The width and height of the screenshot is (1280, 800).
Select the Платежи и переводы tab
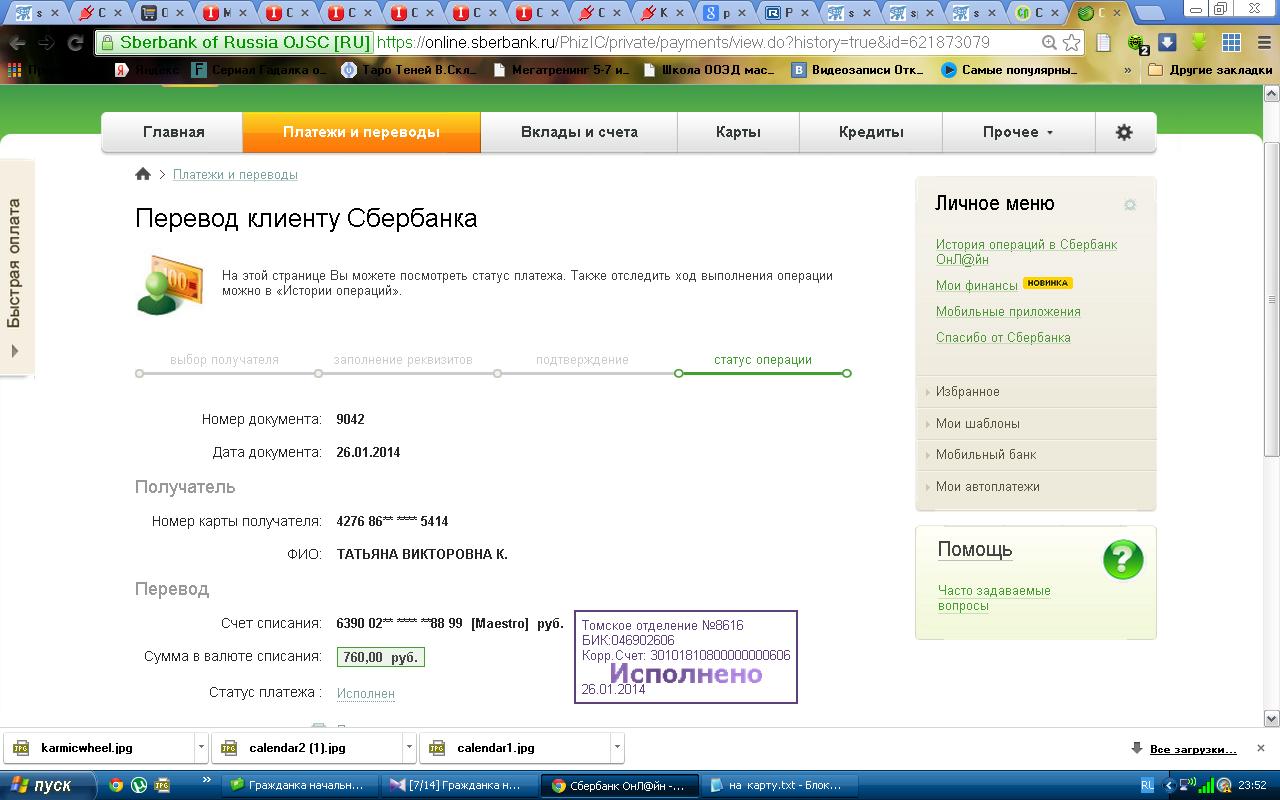[361, 132]
